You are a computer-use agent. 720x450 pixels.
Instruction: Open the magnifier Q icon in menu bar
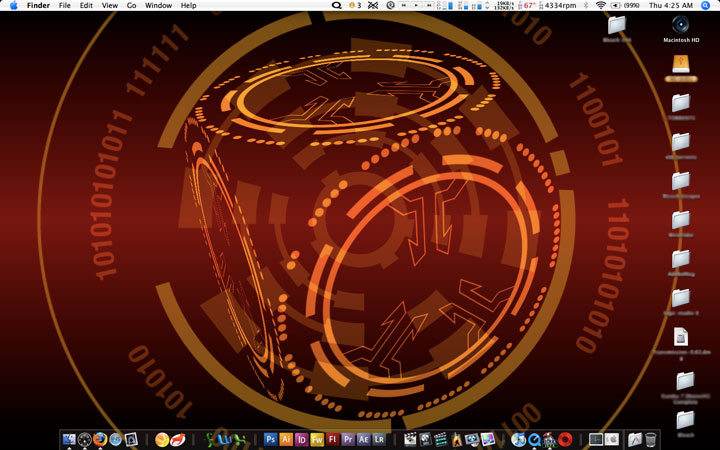[x=337, y=6]
